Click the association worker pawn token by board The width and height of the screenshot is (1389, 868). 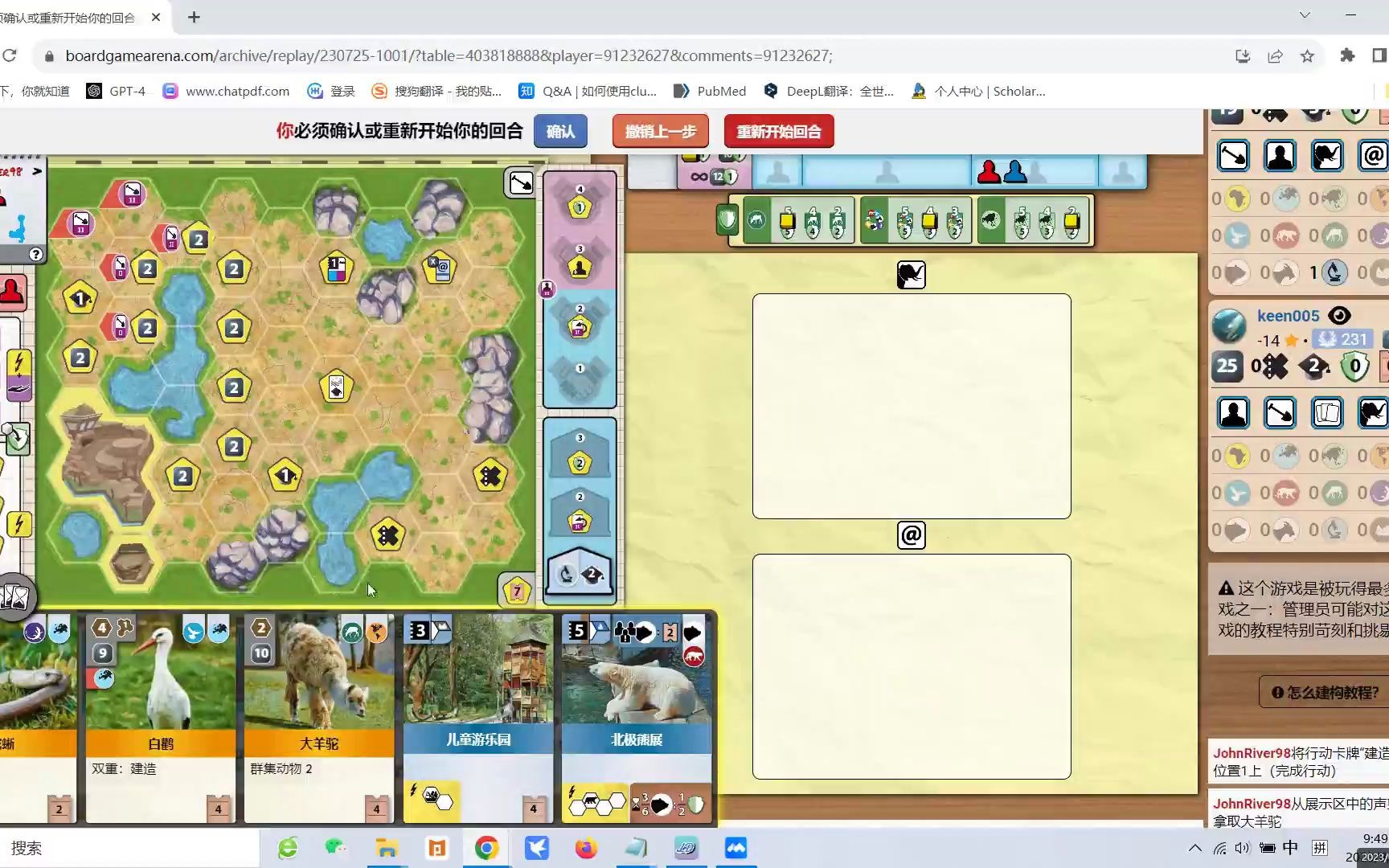[x=547, y=289]
